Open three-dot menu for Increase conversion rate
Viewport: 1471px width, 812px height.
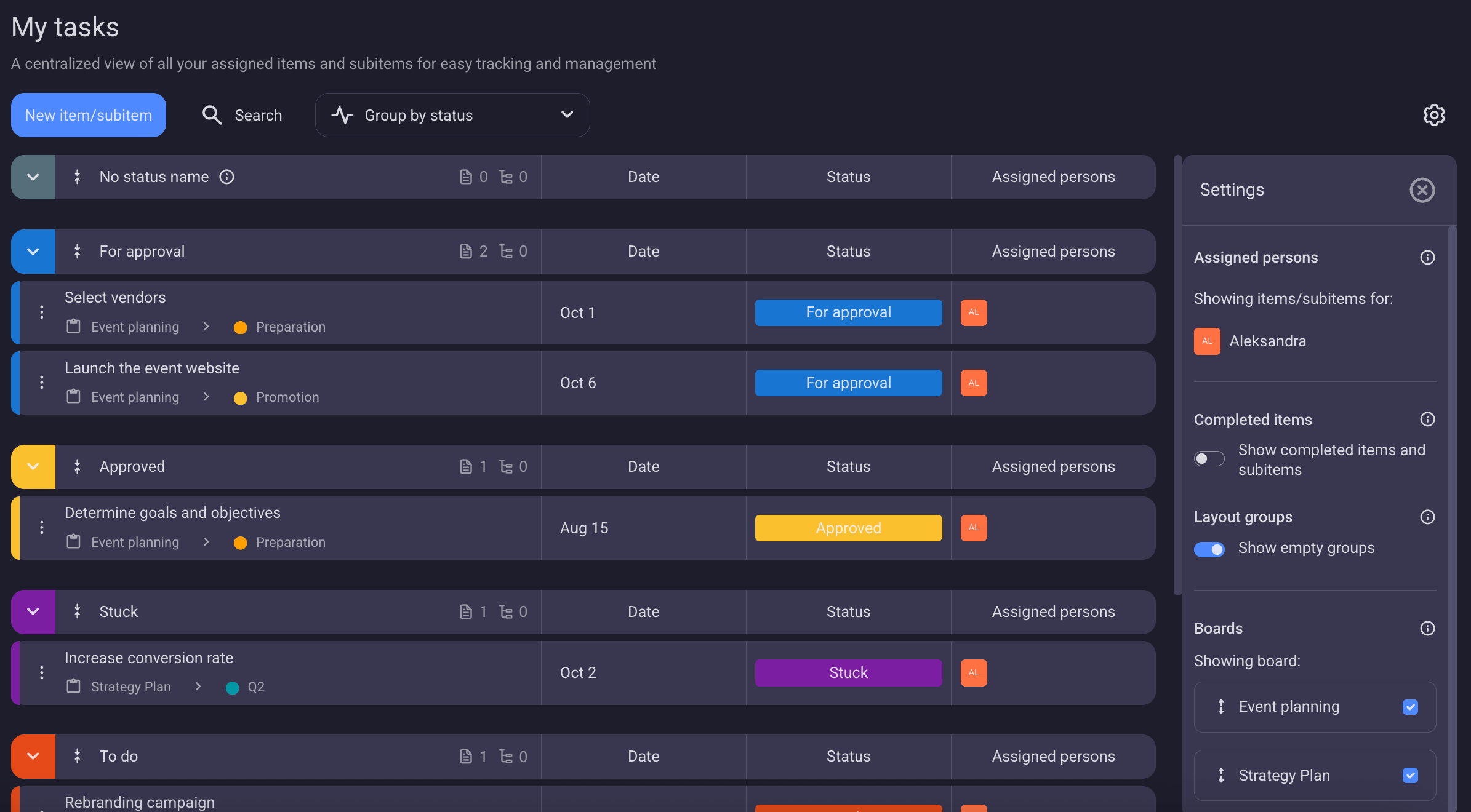point(42,673)
